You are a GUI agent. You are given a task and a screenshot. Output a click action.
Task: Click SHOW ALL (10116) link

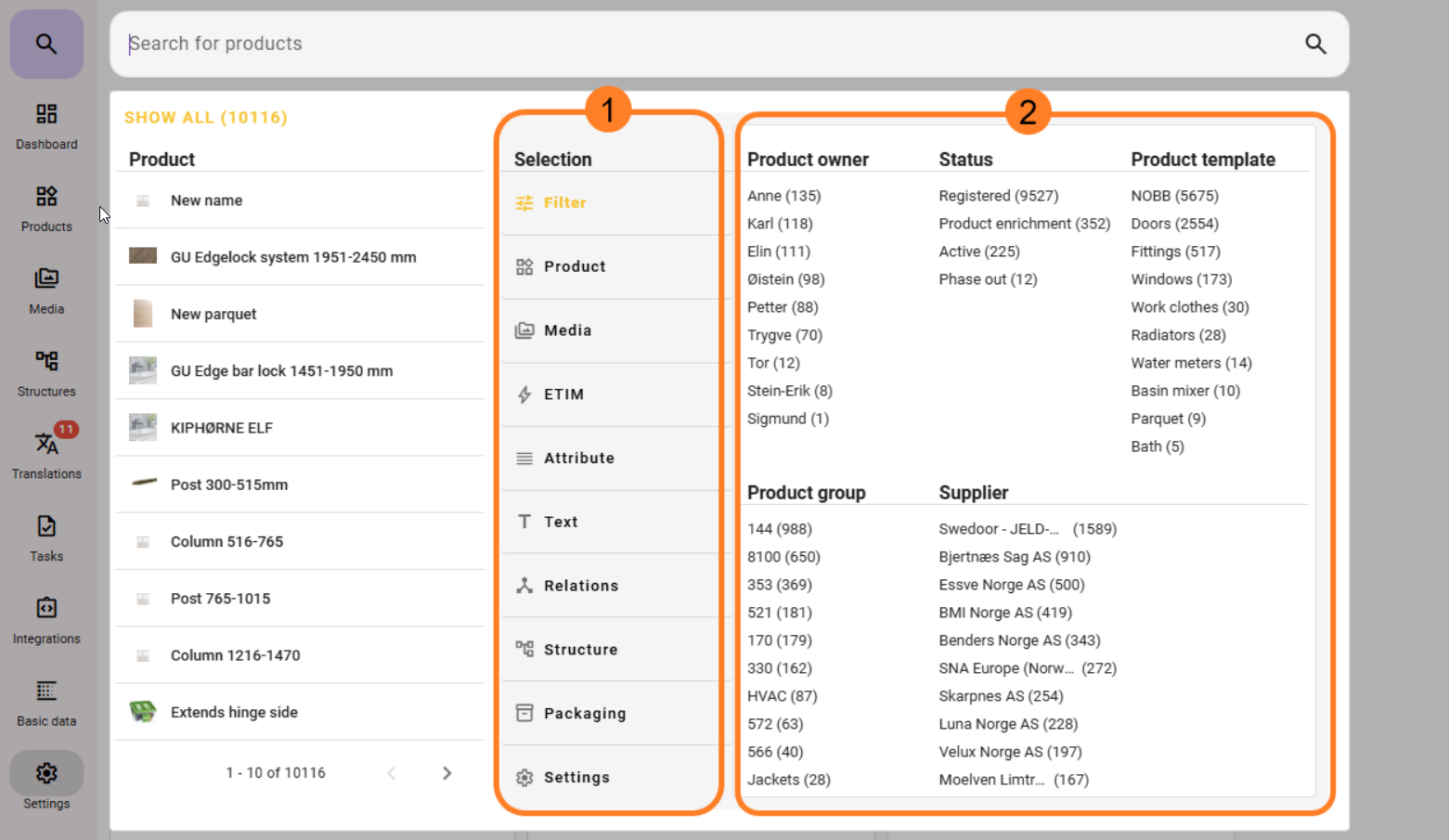coord(205,118)
